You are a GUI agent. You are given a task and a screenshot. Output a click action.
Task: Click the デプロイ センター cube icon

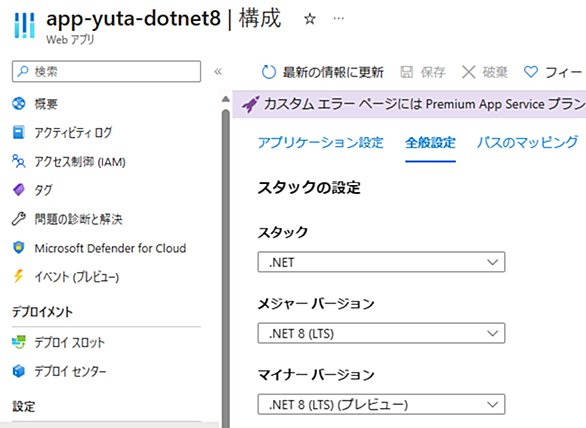point(19,371)
